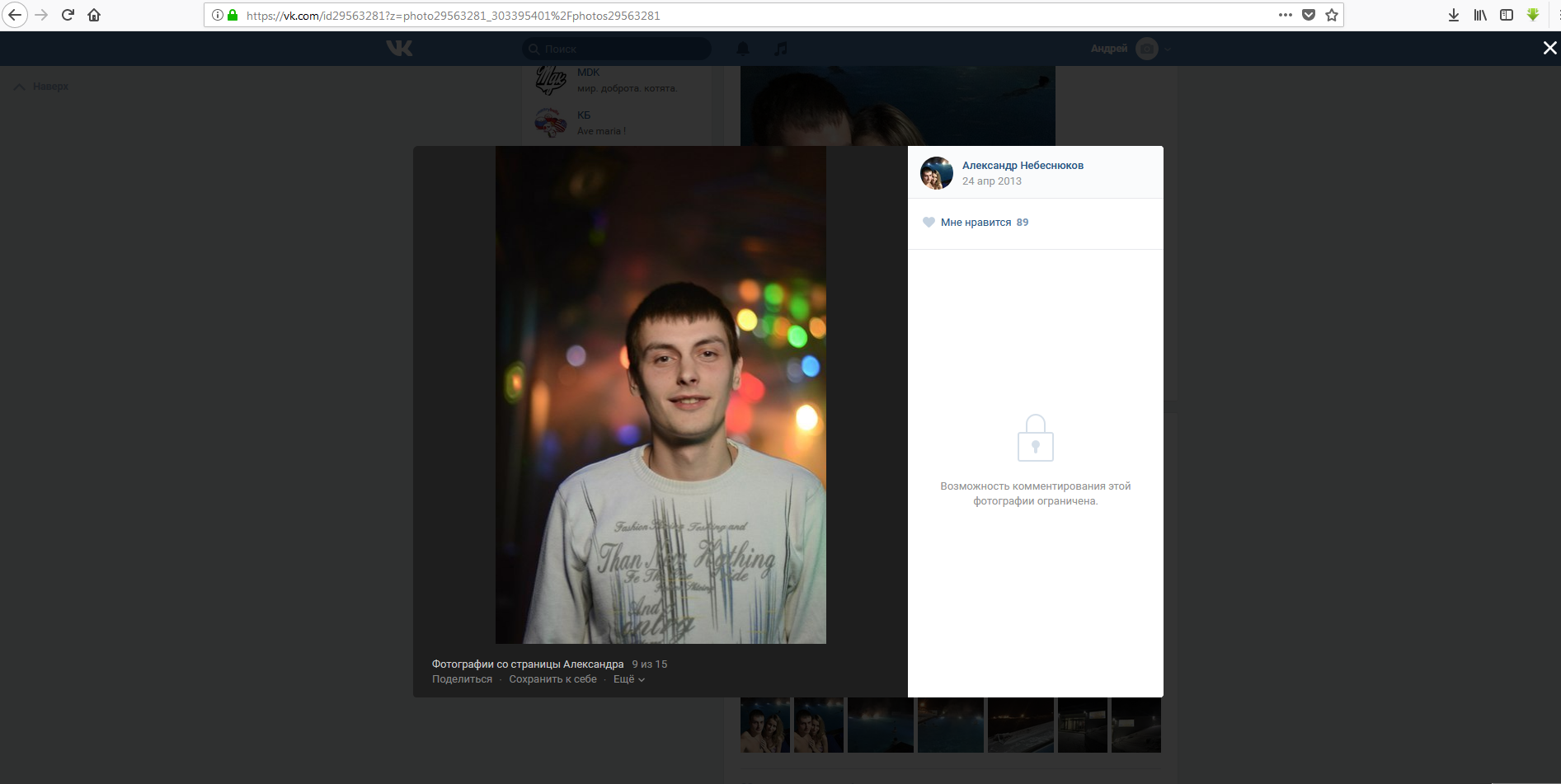
Task: Open page actions three-dots menu in address bar
Action: (1285, 15)
